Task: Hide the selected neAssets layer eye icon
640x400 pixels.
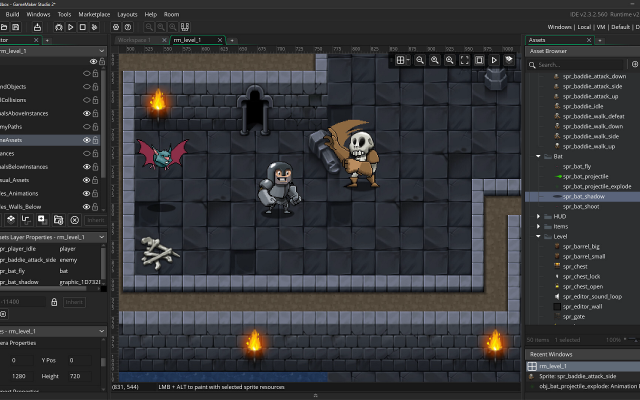Action: (87, 140)
